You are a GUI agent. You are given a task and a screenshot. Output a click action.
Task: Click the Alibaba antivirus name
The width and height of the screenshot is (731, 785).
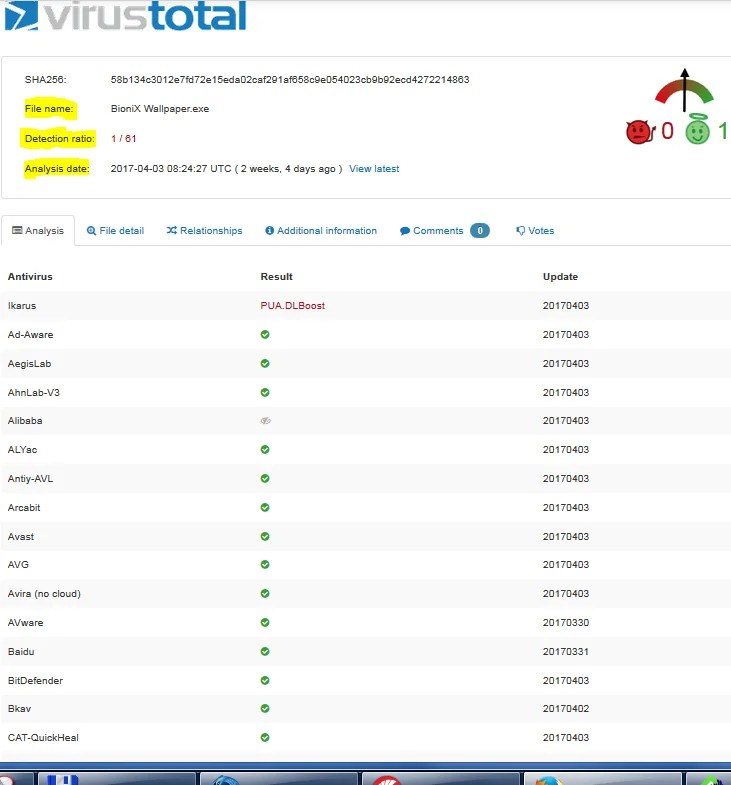pyautogui.click(x=25, y=421)
